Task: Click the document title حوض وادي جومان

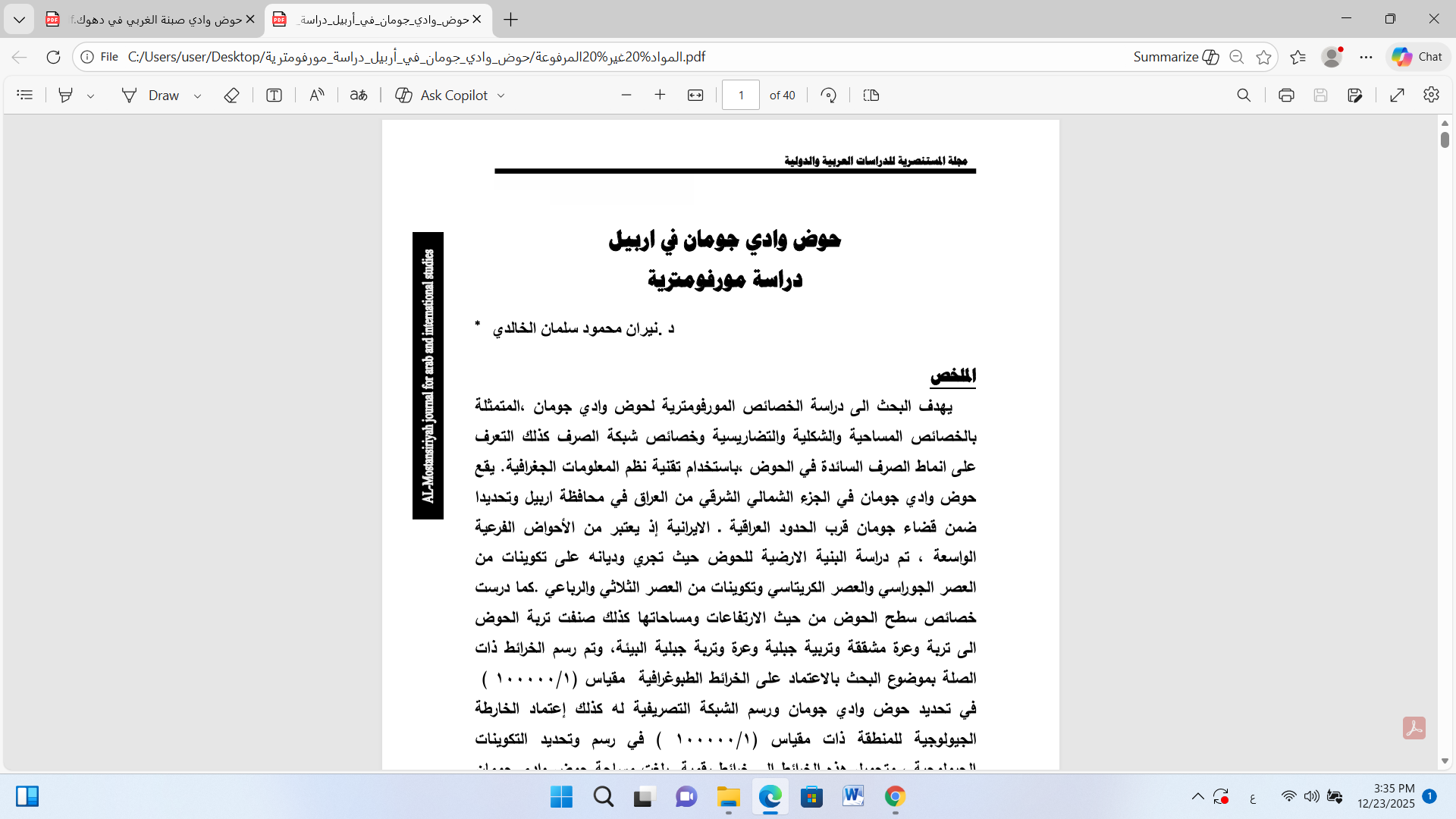Action: [x=724, y=240]
